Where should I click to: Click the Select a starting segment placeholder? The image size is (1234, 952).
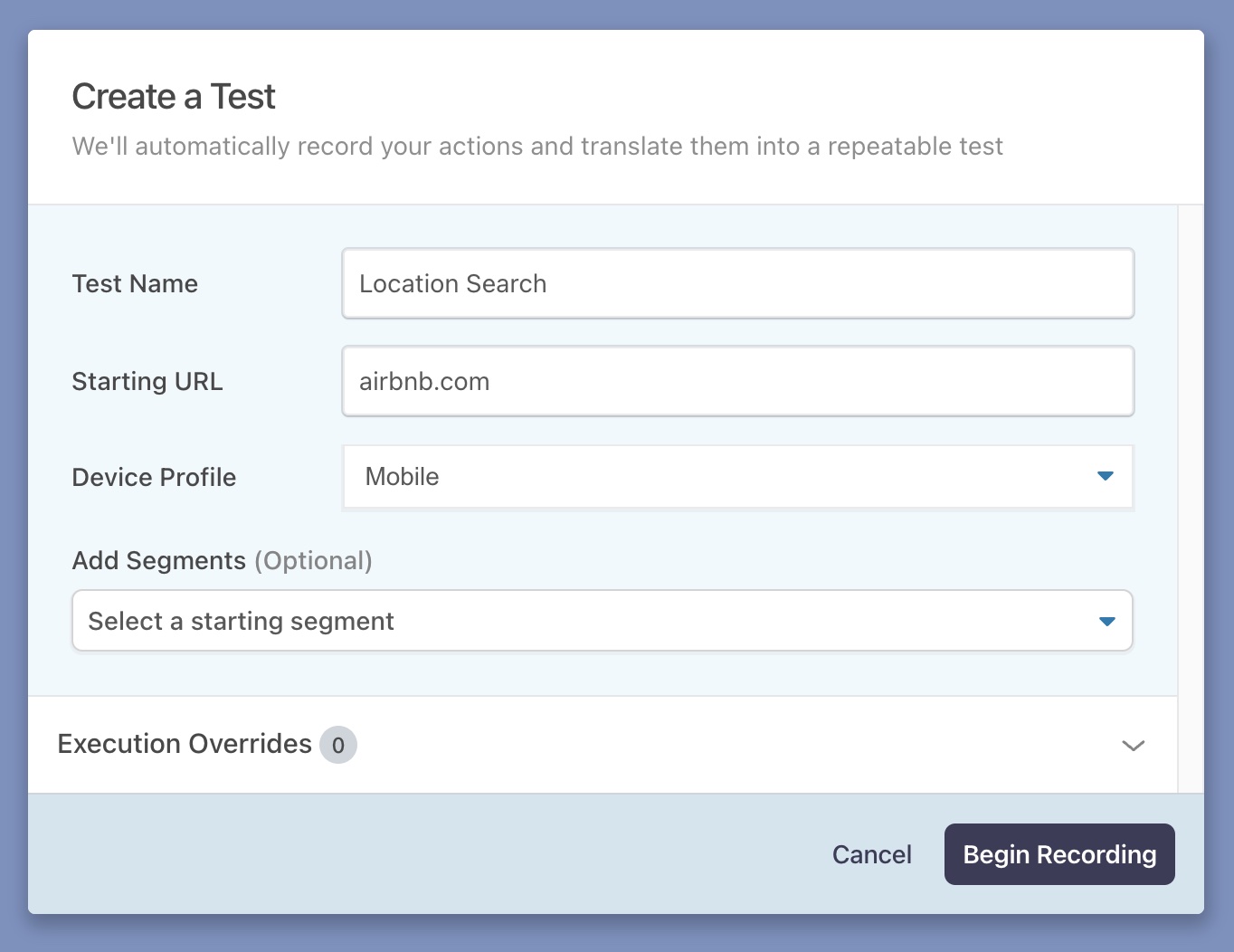pyautogui.click(x=241, y=621)
